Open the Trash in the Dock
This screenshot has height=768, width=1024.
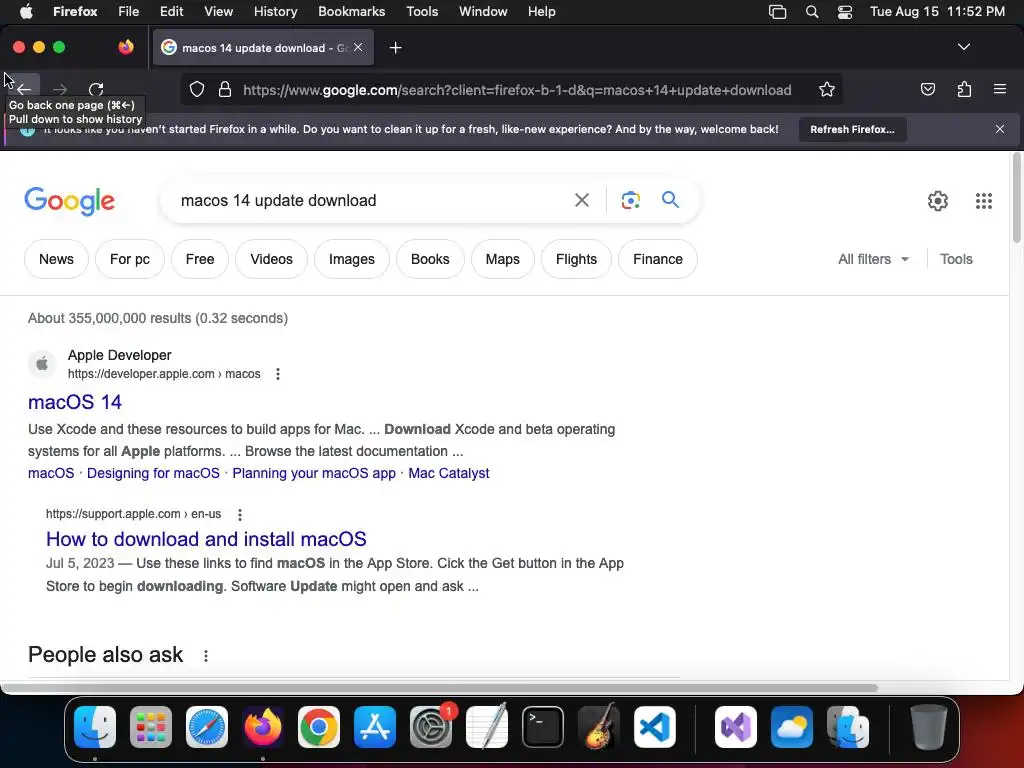(x=929, y=727)
